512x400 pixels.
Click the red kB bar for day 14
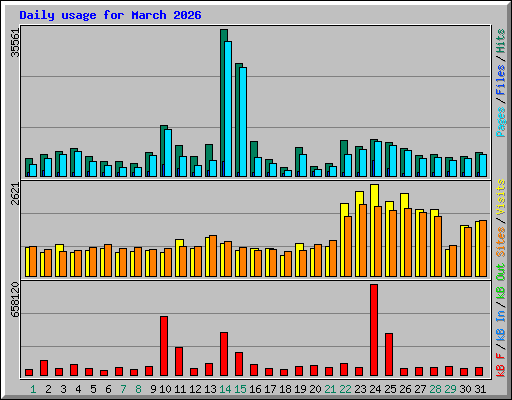224,354
